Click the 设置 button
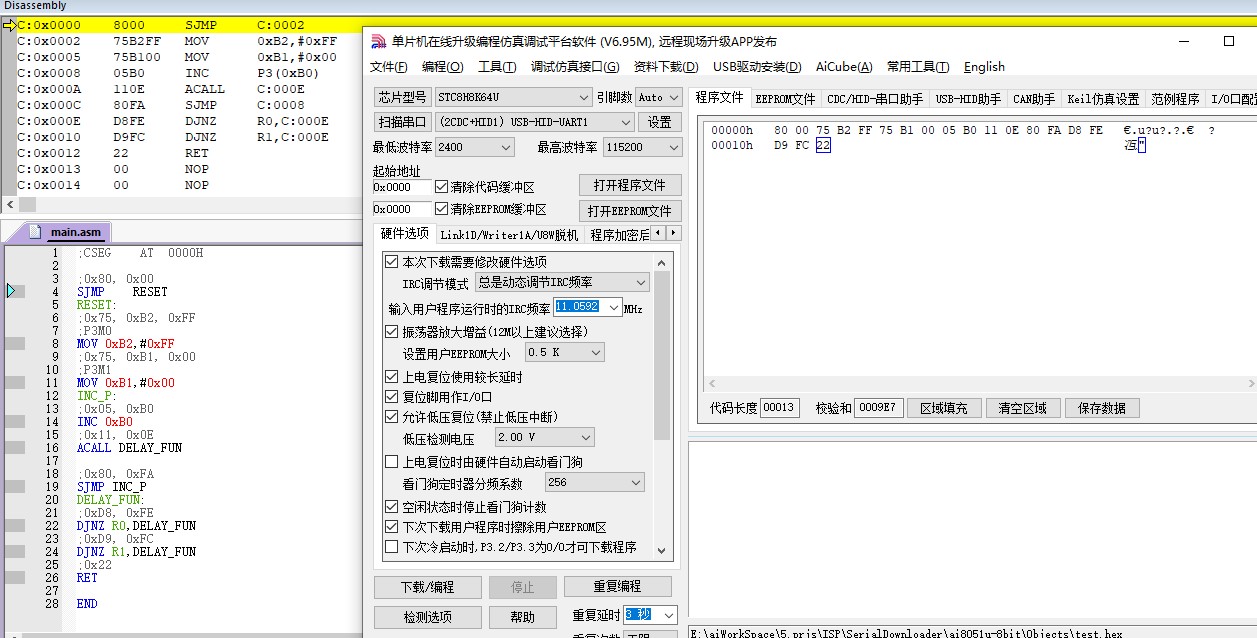Image resolution: width=1257 pixels, height=638 pixels. (x=660, y=122)
